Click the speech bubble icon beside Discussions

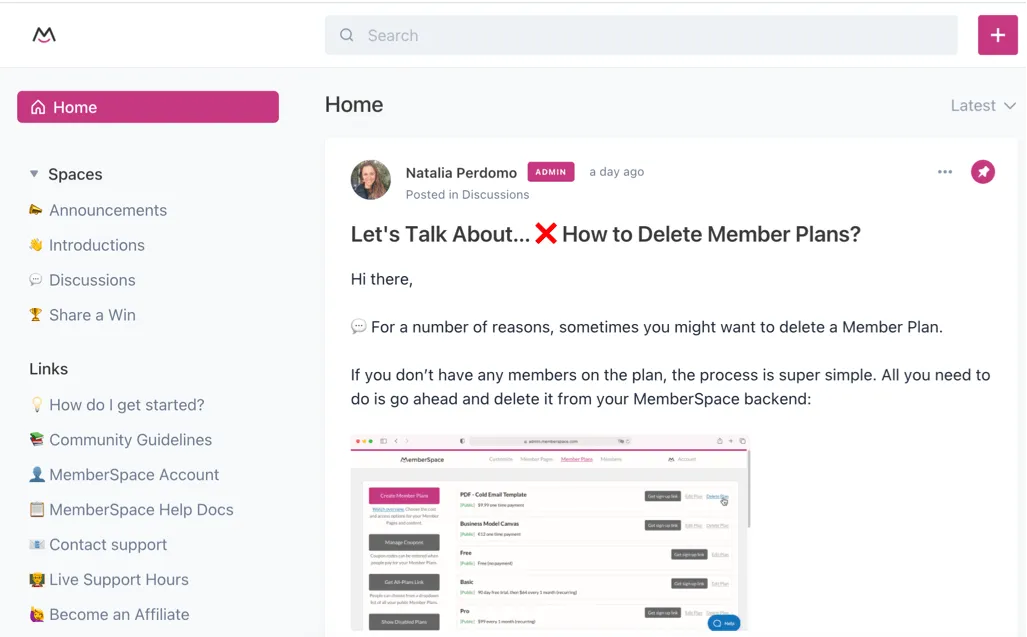[x=35, y=280]
